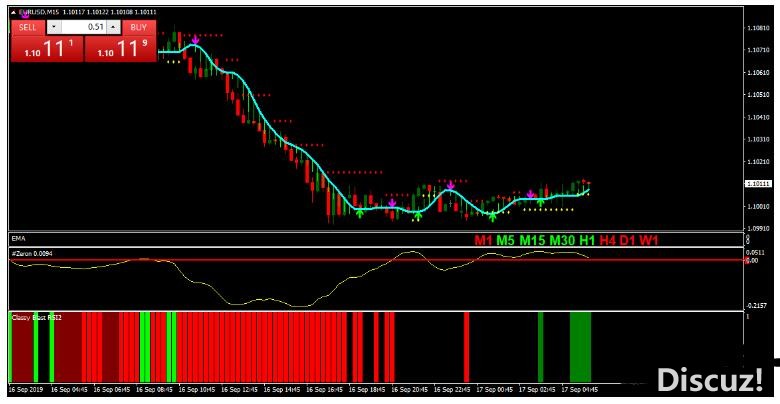Select the M5 timeframe label
The image size is (780, 404).
click(506, 240)
